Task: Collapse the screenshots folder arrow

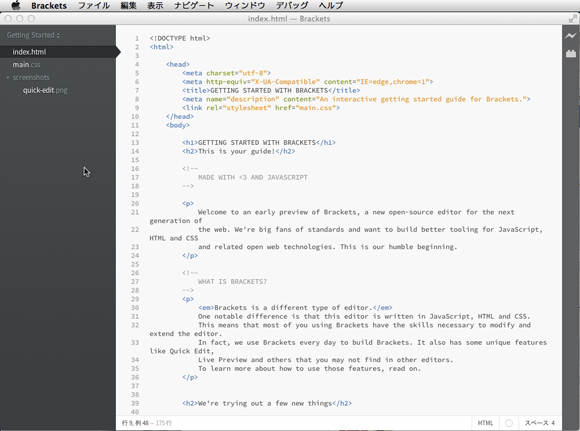Action: point(8,78)
